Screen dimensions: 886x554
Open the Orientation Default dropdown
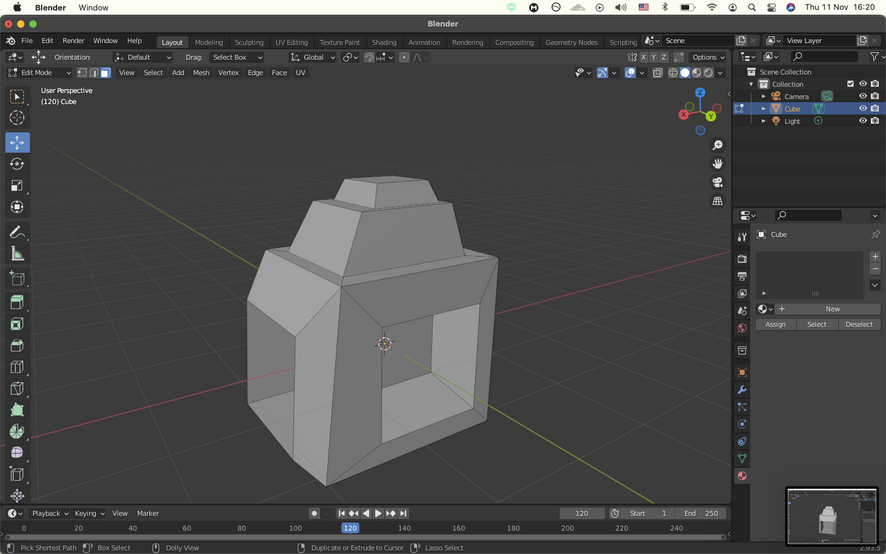[142, 57]
